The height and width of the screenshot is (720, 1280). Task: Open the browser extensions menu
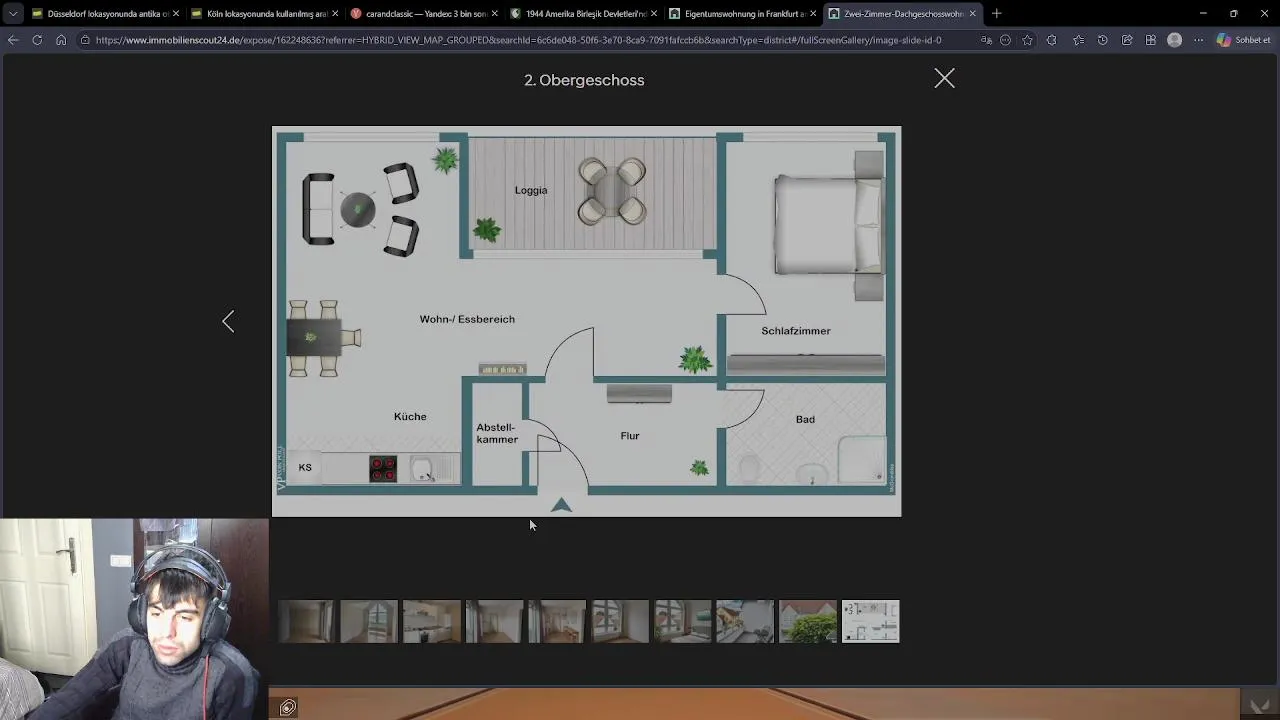click(1051, 40)
